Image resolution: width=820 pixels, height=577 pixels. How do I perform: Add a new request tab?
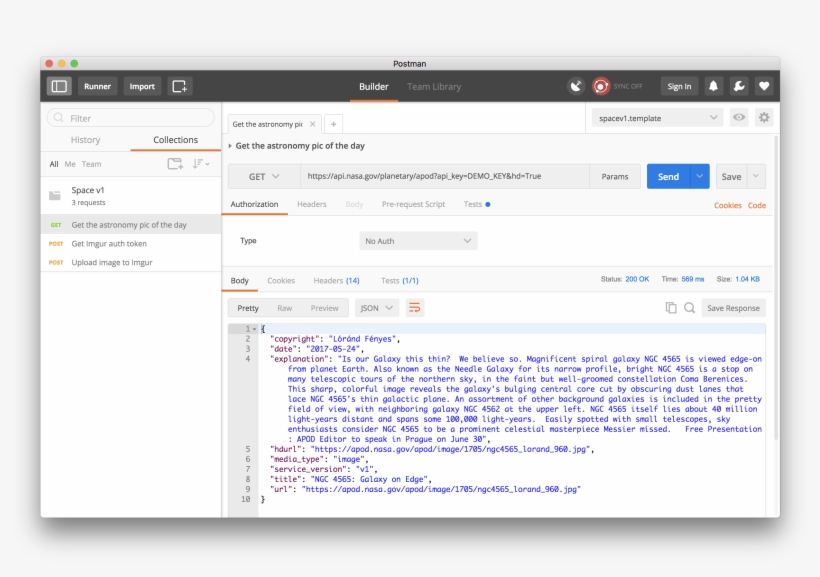(x=333, y=124)
